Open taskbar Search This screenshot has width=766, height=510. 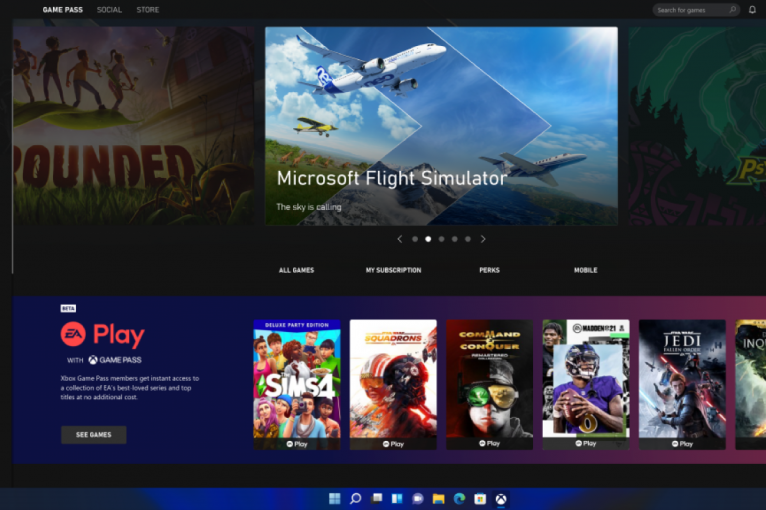[356, 499]
